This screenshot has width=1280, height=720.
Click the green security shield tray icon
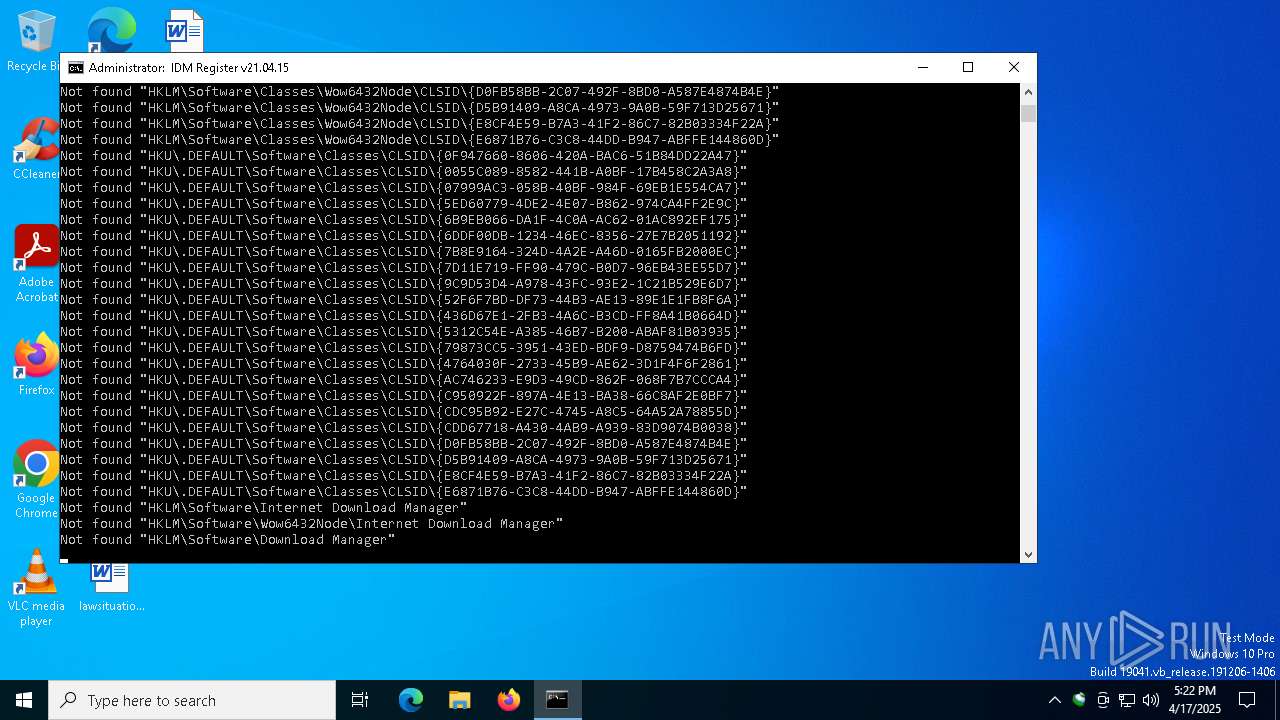click(1079, 700)
